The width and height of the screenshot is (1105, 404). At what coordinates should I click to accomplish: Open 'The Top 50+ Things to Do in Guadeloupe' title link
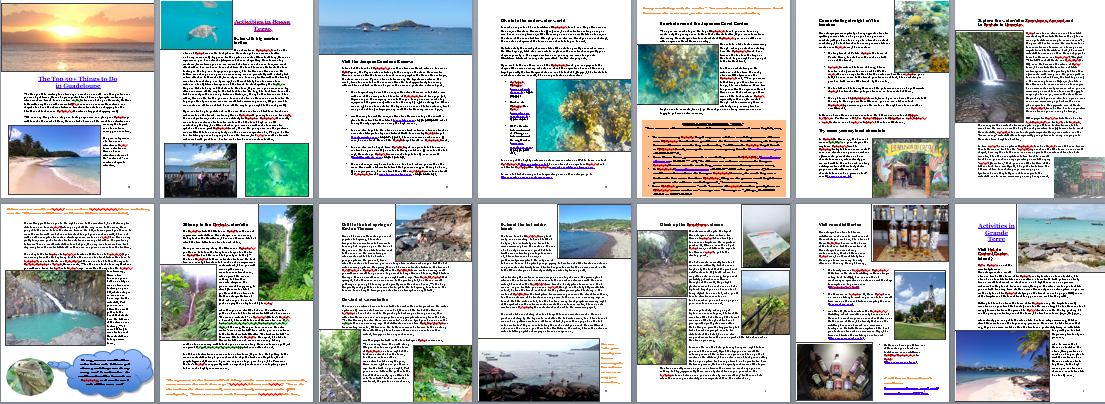coord(78,81)
